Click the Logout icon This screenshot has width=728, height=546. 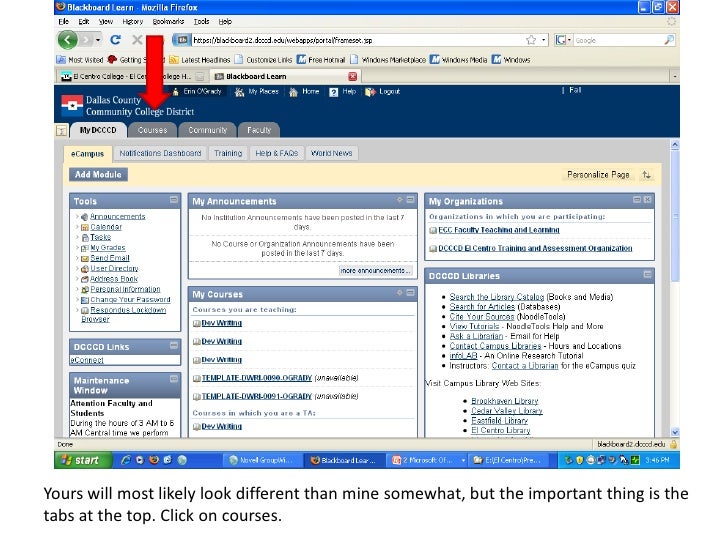pos(370,92)
